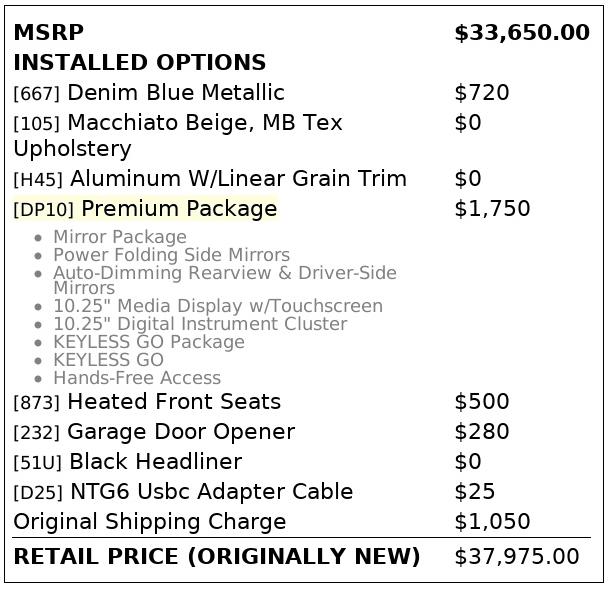This screenshot has width=609, height=591.
Task: Select KEYLESS GO Package bullet
Action: pos(148,342)
